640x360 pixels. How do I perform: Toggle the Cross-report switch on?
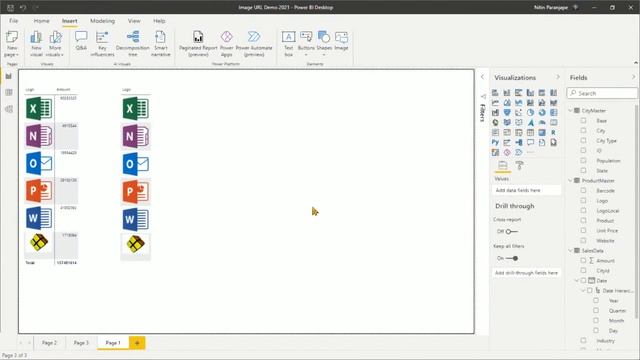(511, 231)
